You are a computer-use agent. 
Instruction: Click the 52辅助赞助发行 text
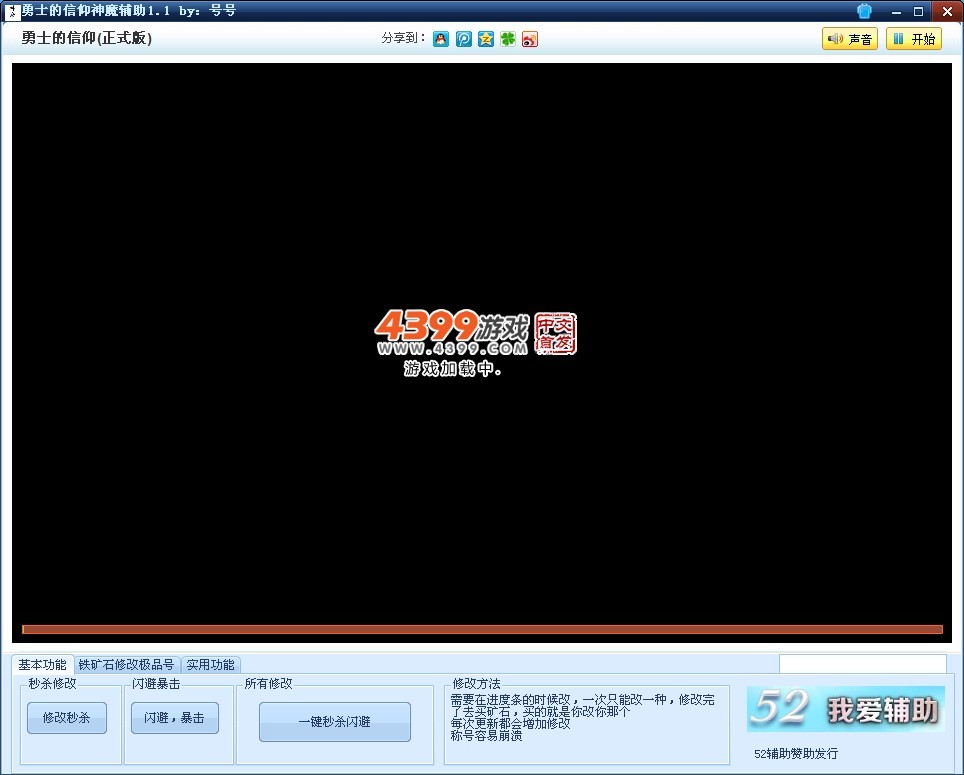(796, 753)
